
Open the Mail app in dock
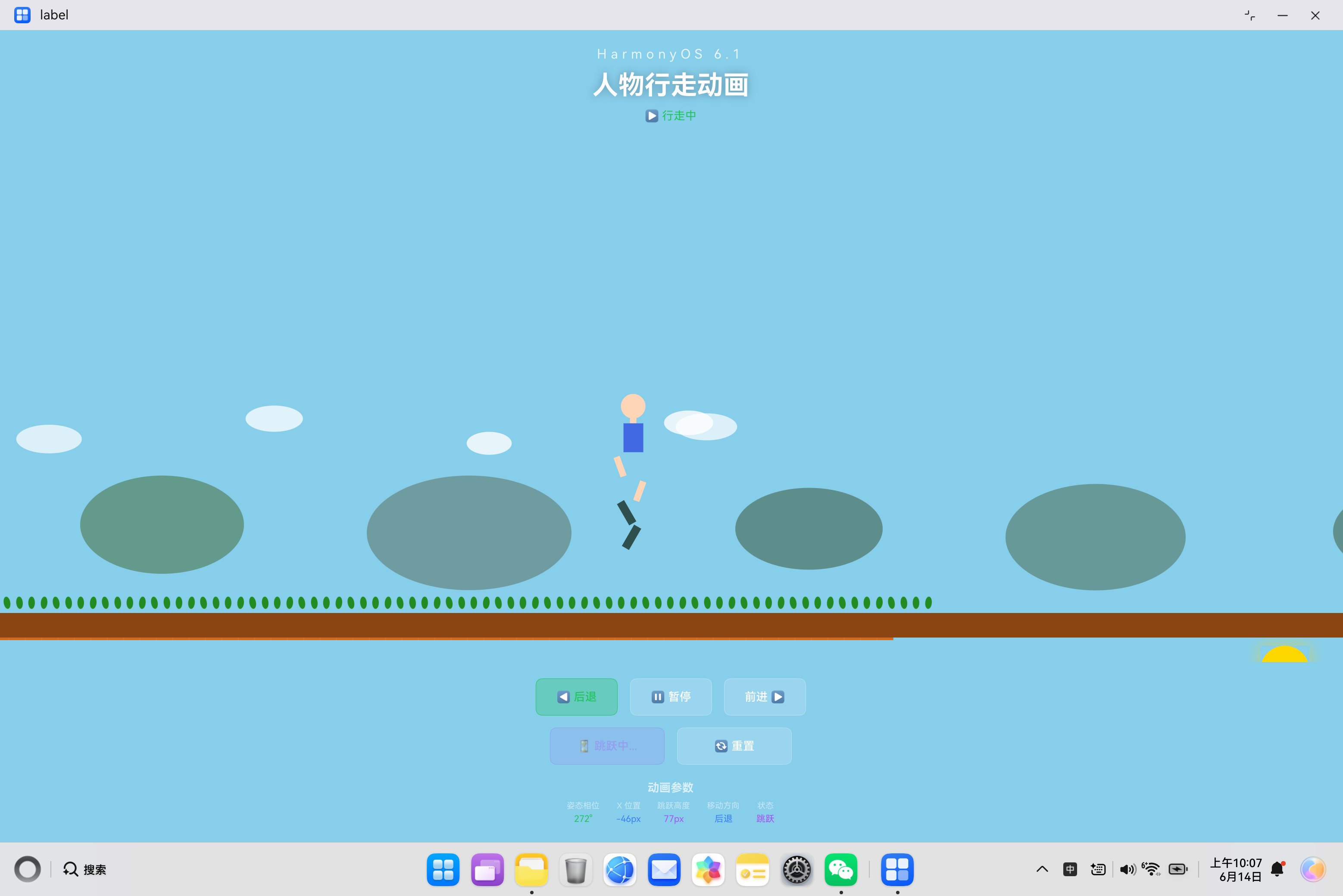(664, 869)
